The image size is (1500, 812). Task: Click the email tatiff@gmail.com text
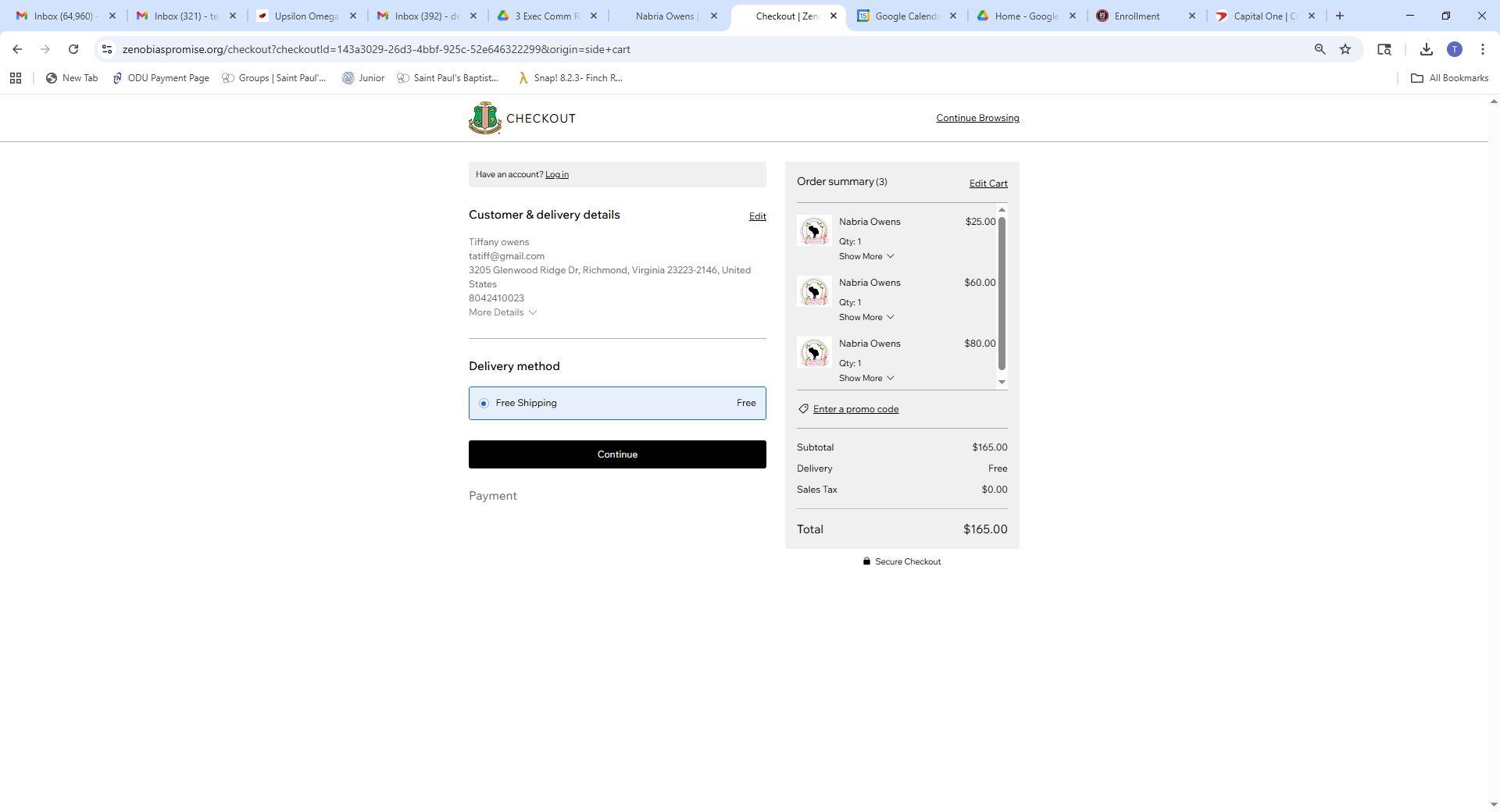coord(506,256)
